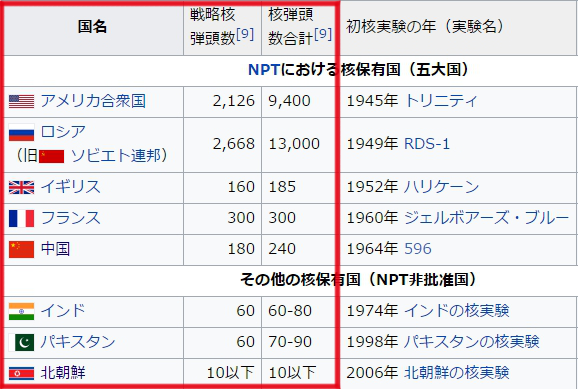Click the その他の核保有国 section heading
The image size is (578, 389).
(x=358, y=279)
